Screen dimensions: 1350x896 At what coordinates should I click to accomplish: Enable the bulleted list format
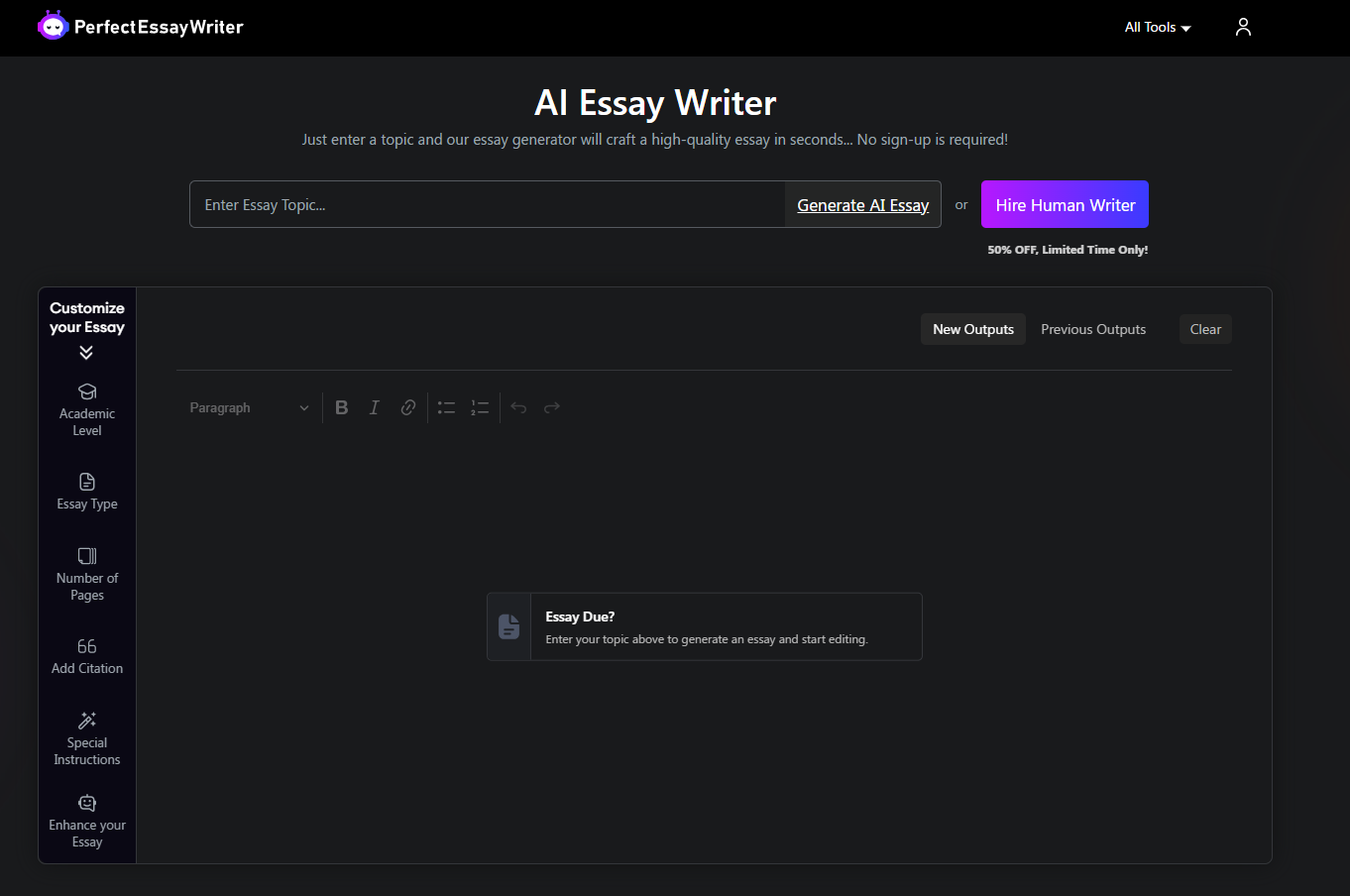click(x=445, y=406)
